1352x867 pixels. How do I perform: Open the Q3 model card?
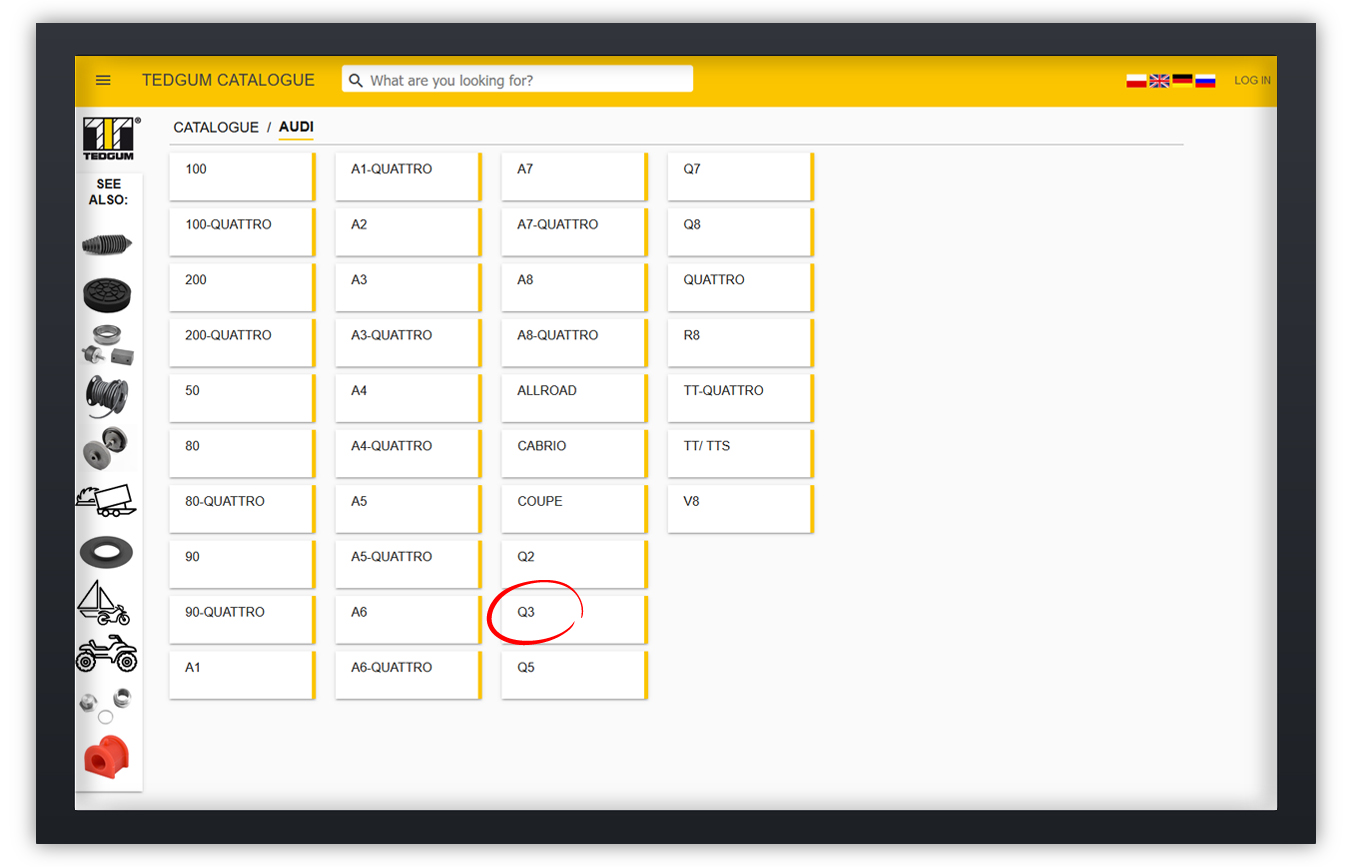click(x=574, y=620)
